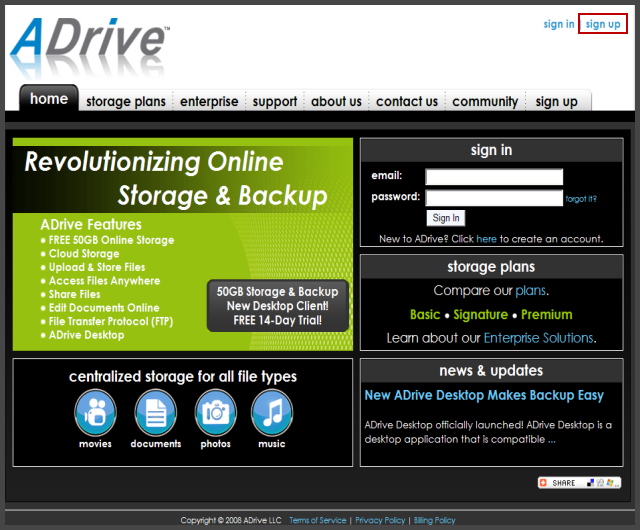Image resolution: width=640 pixels, height=530 pixels.
Task: Open the Enterprise Solutions link
Action: 538,338
